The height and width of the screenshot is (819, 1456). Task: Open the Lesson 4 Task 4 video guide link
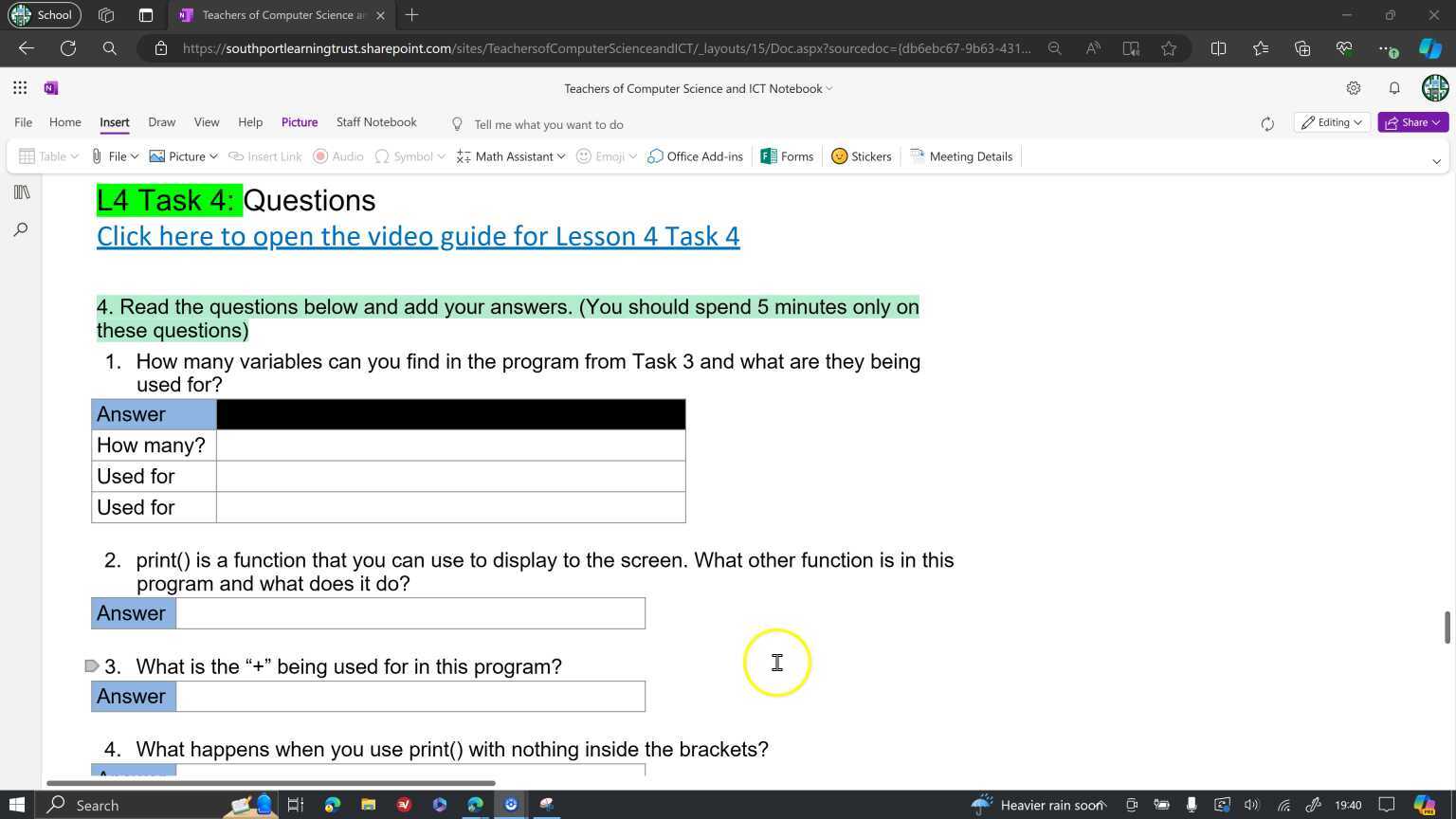coord(417,236)
